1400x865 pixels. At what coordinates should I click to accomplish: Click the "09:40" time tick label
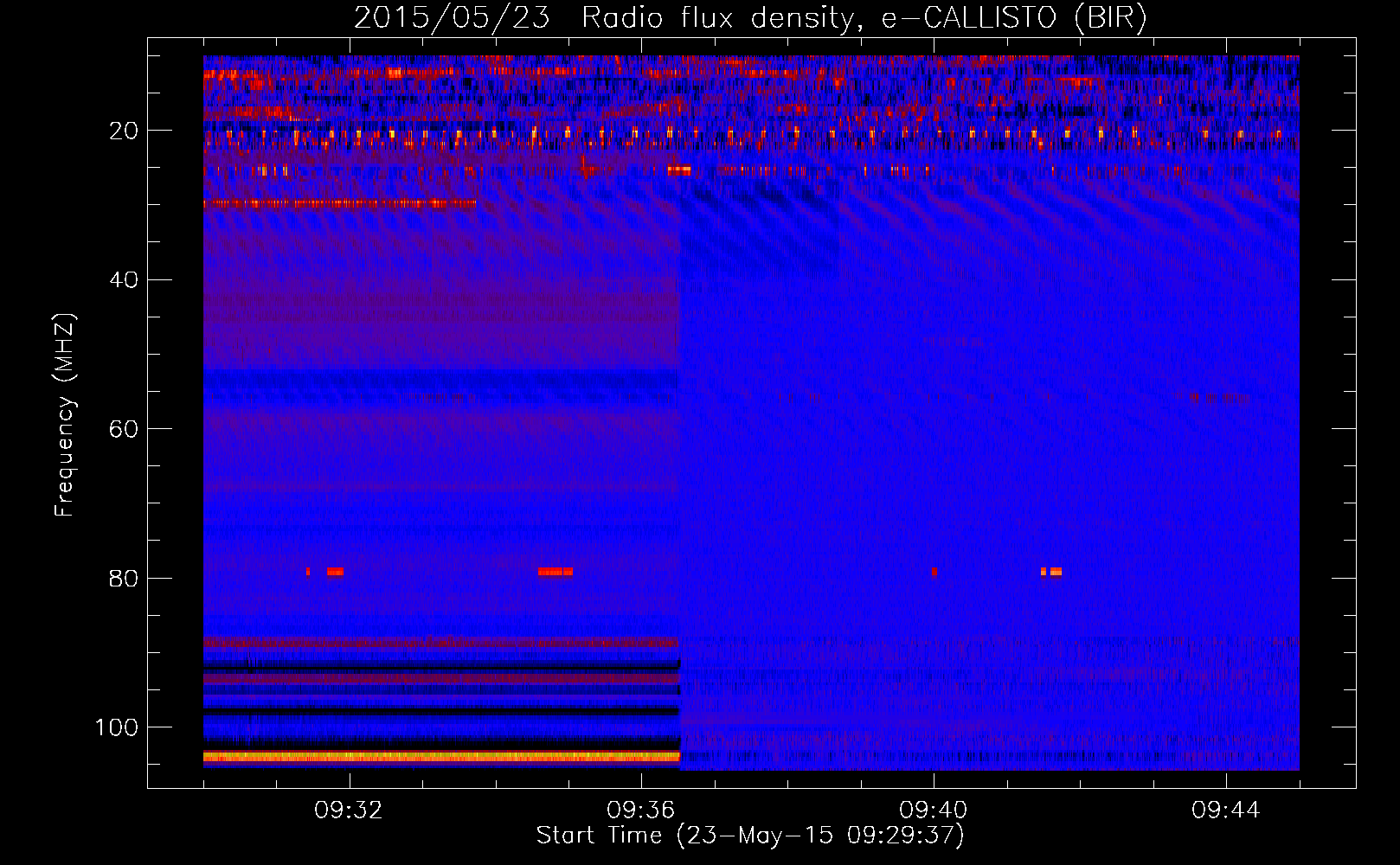pyautogui.click(x=934, y=811)
